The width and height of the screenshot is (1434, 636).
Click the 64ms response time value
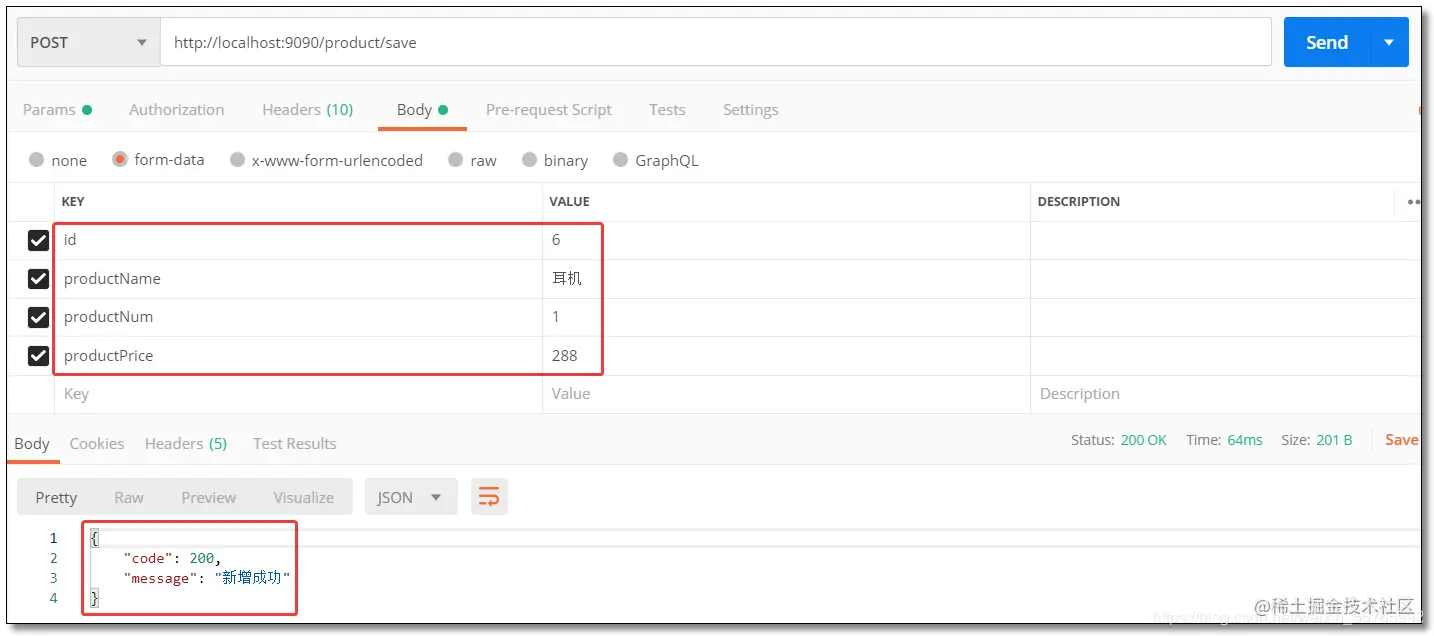(x=1245, y=440)
